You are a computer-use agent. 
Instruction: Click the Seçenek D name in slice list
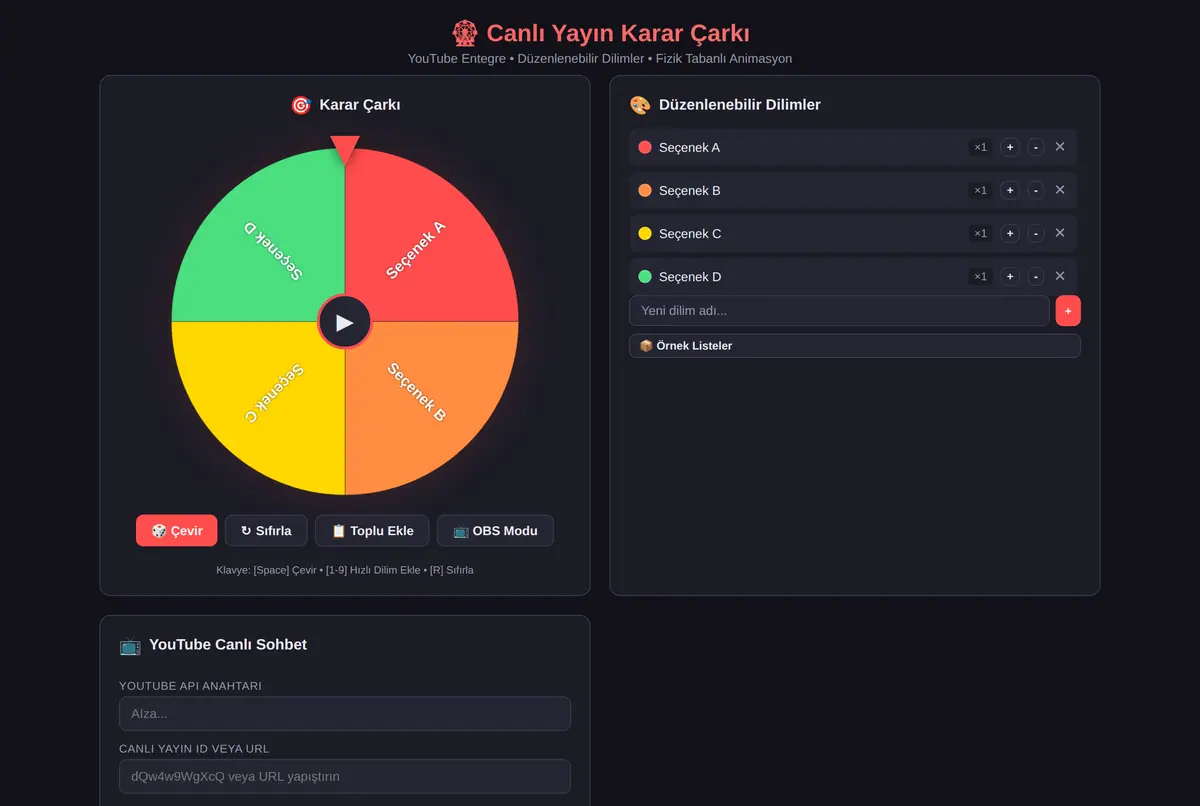pyautogui.click(x=690, y=276)
